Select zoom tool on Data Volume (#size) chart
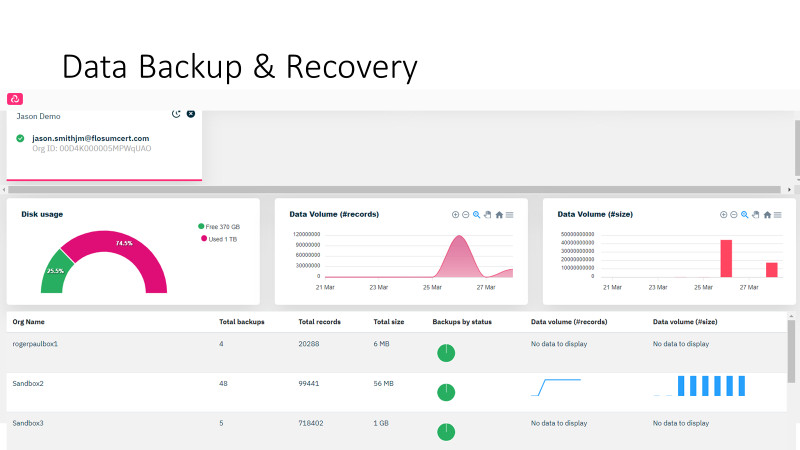800x450 pixels. (x=745, y=215)
